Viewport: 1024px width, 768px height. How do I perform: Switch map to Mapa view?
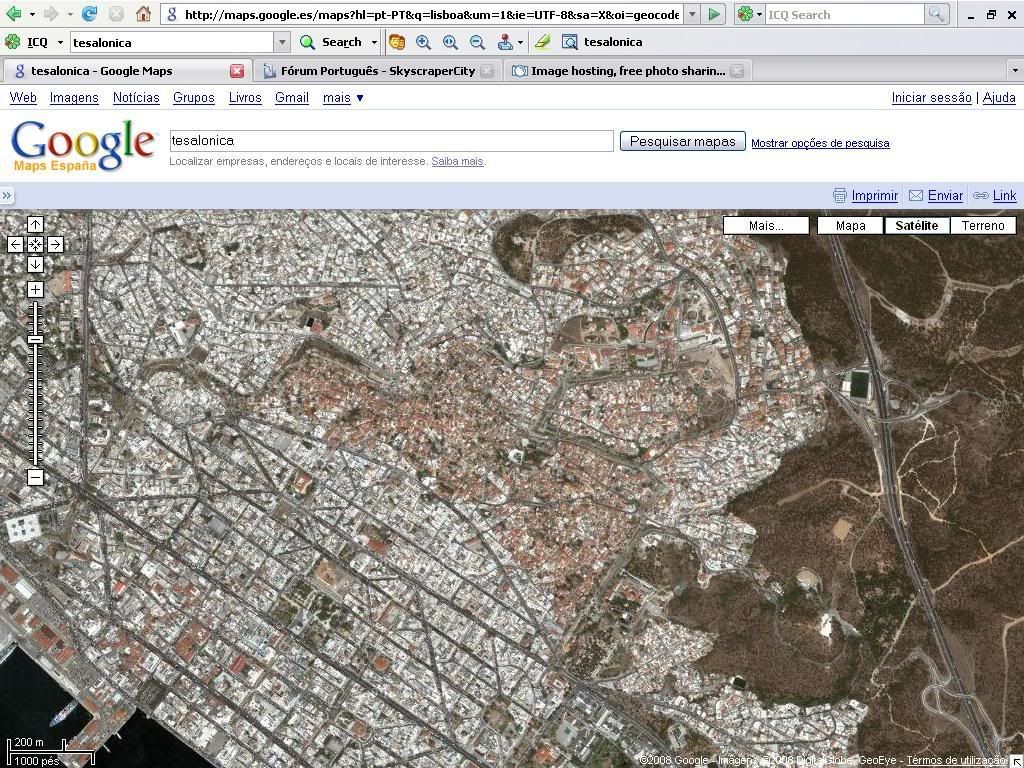point(850,225)
